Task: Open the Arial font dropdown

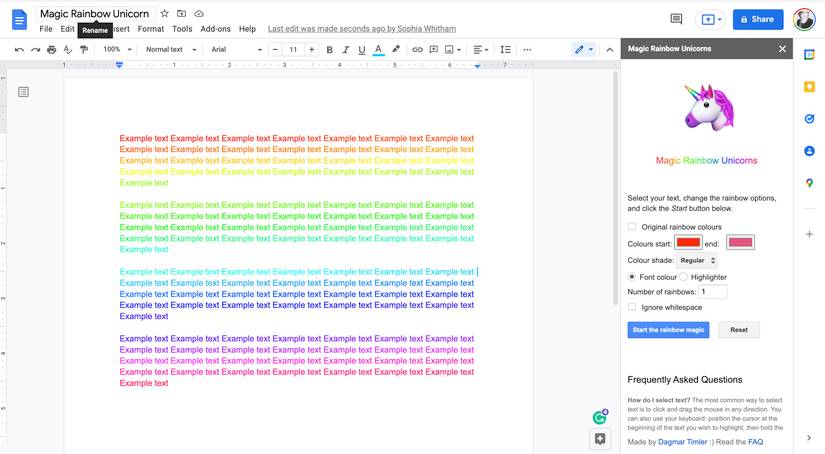Action: [x=236, y=49]
